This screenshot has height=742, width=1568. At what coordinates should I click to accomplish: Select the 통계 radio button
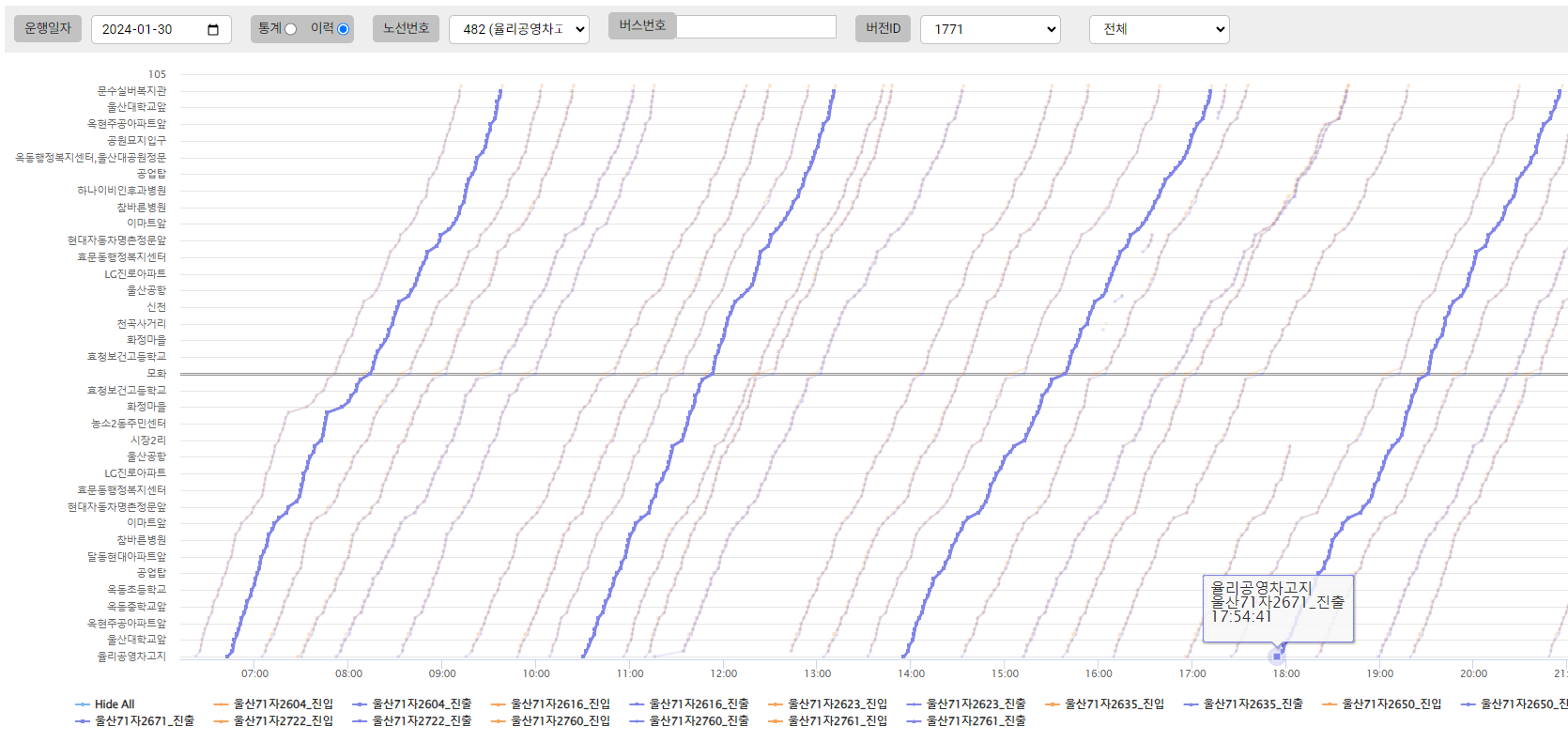(290, 29)
